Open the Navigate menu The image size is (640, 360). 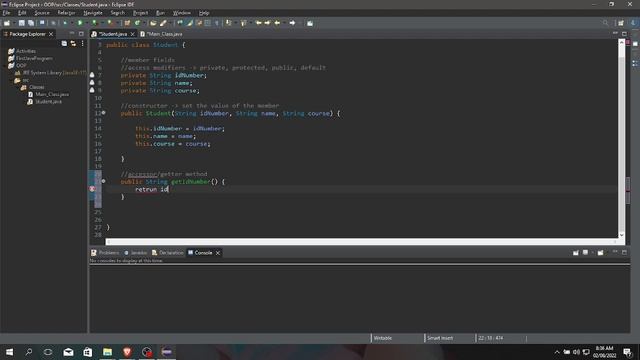click(x=93, y=13)
